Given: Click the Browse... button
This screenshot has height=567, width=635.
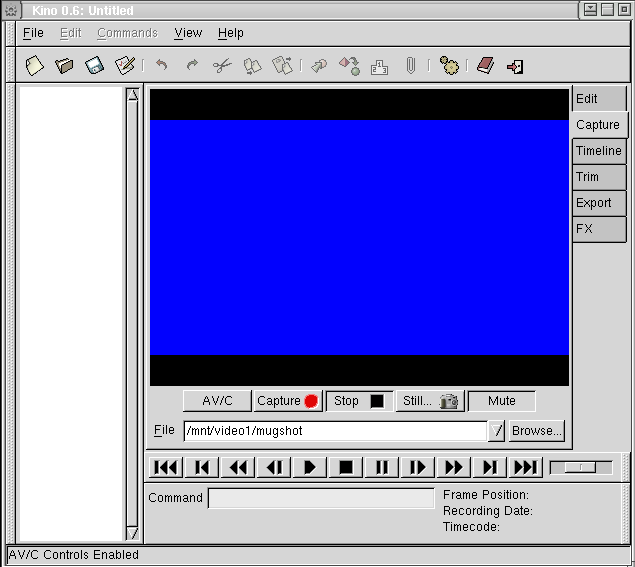Looking at the screenshot, I should pyautogui.click(x=537, y=431).
